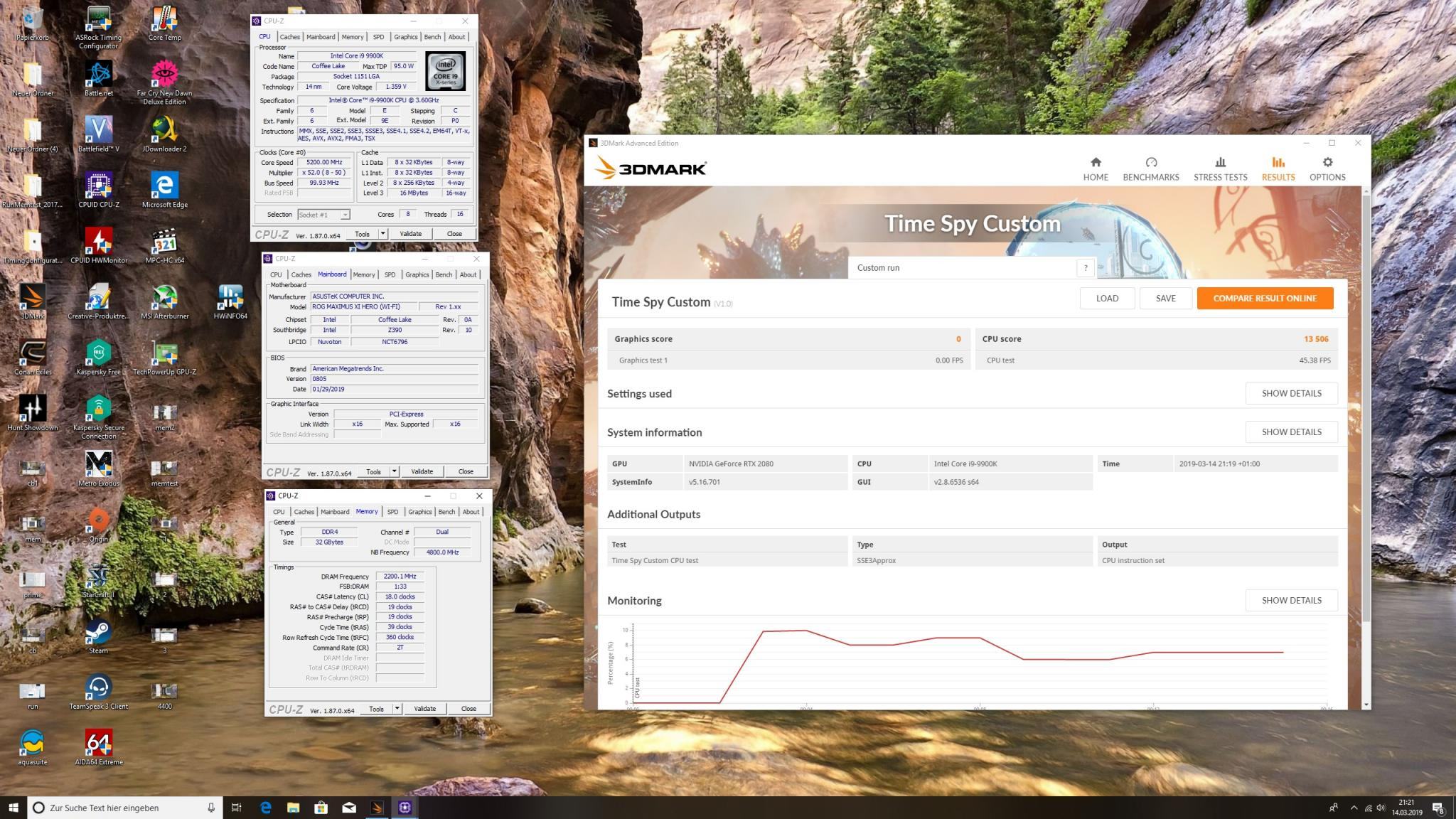This screenshot has width=1456, height=819.
Task: Show details for Monitoring
Action: point(1291,600)
